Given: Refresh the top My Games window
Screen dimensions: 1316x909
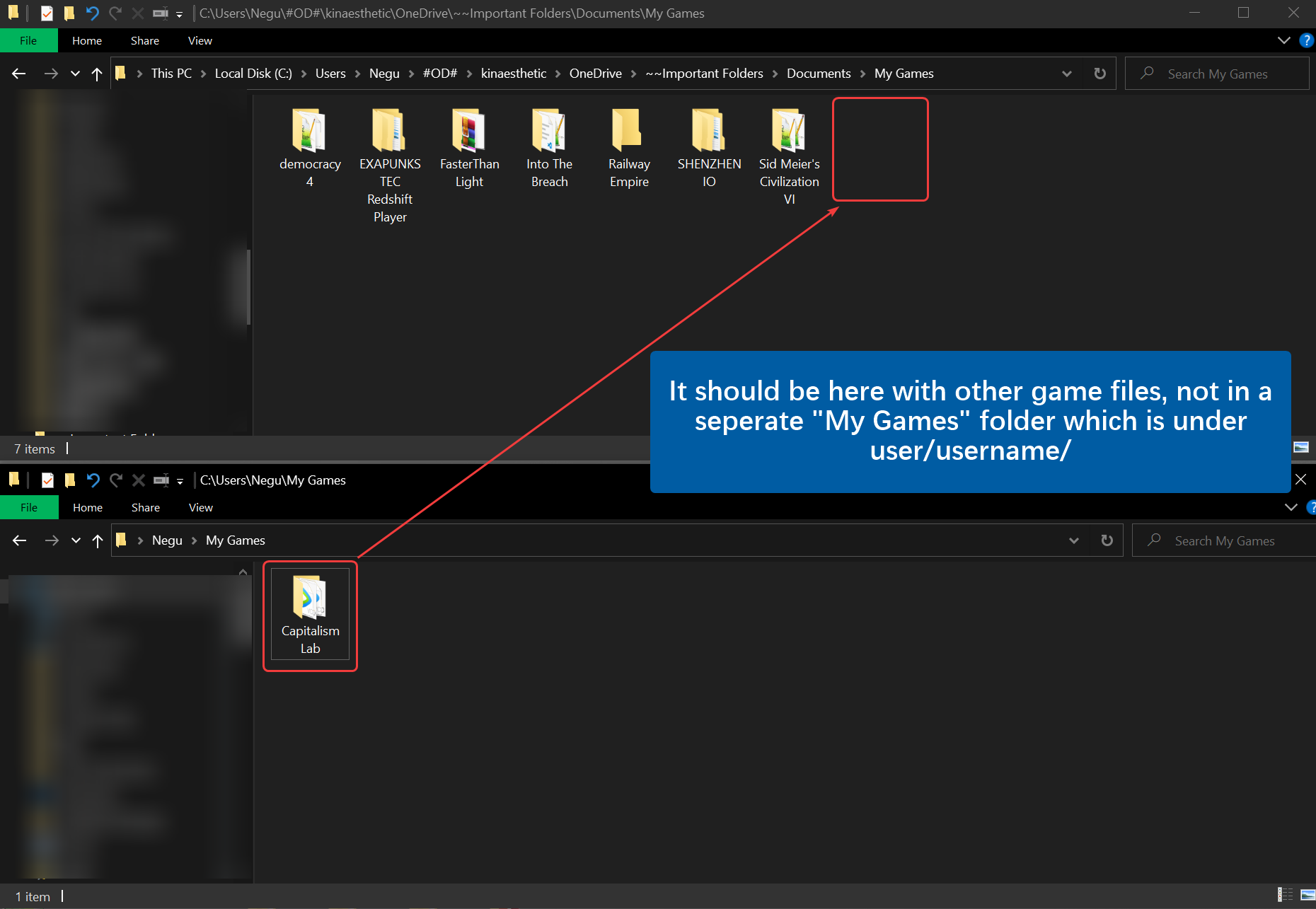Looking at the screenshot, I should click(x=1099, y=74).
